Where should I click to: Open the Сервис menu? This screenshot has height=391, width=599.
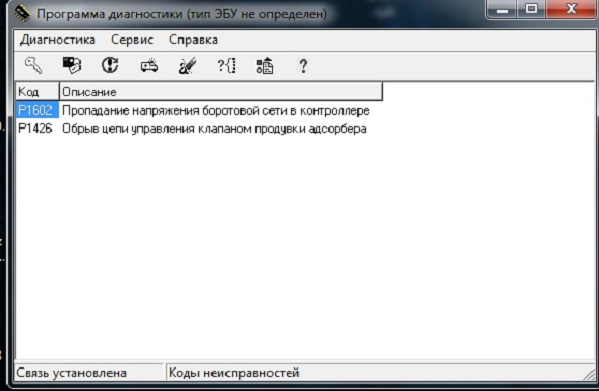(x=132, y=39)
